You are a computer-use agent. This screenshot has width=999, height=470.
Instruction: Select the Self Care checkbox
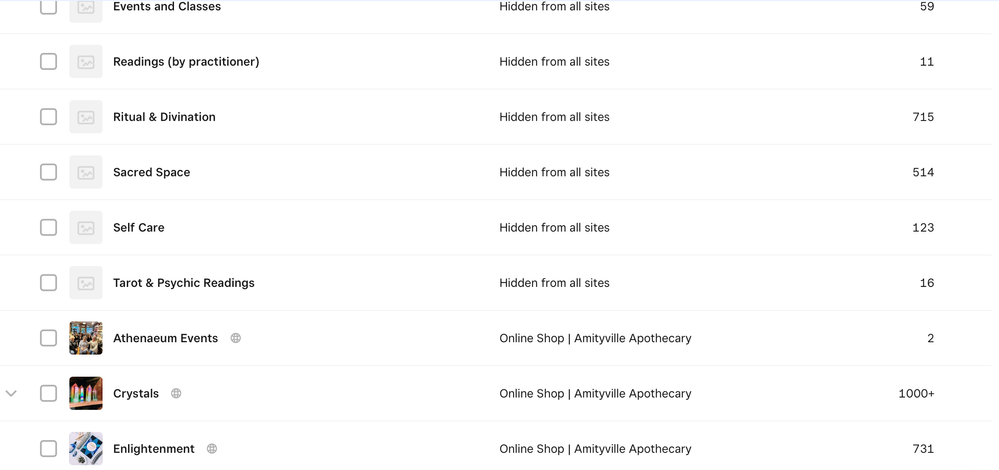(x=48, y=228)
